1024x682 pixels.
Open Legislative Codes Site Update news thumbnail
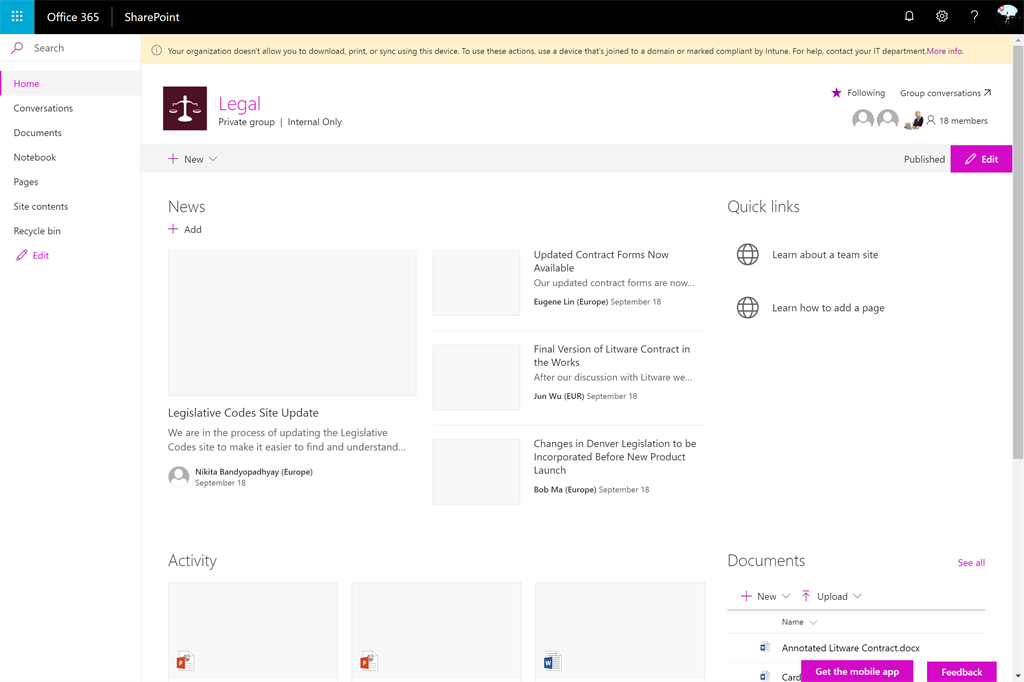292,323
